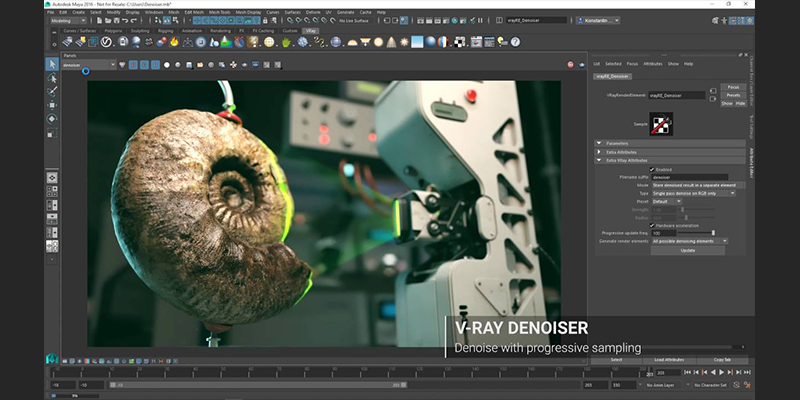Toggle the Hardware acceleration checkbox
Screen dimensions: 800x400
point(652,226)
